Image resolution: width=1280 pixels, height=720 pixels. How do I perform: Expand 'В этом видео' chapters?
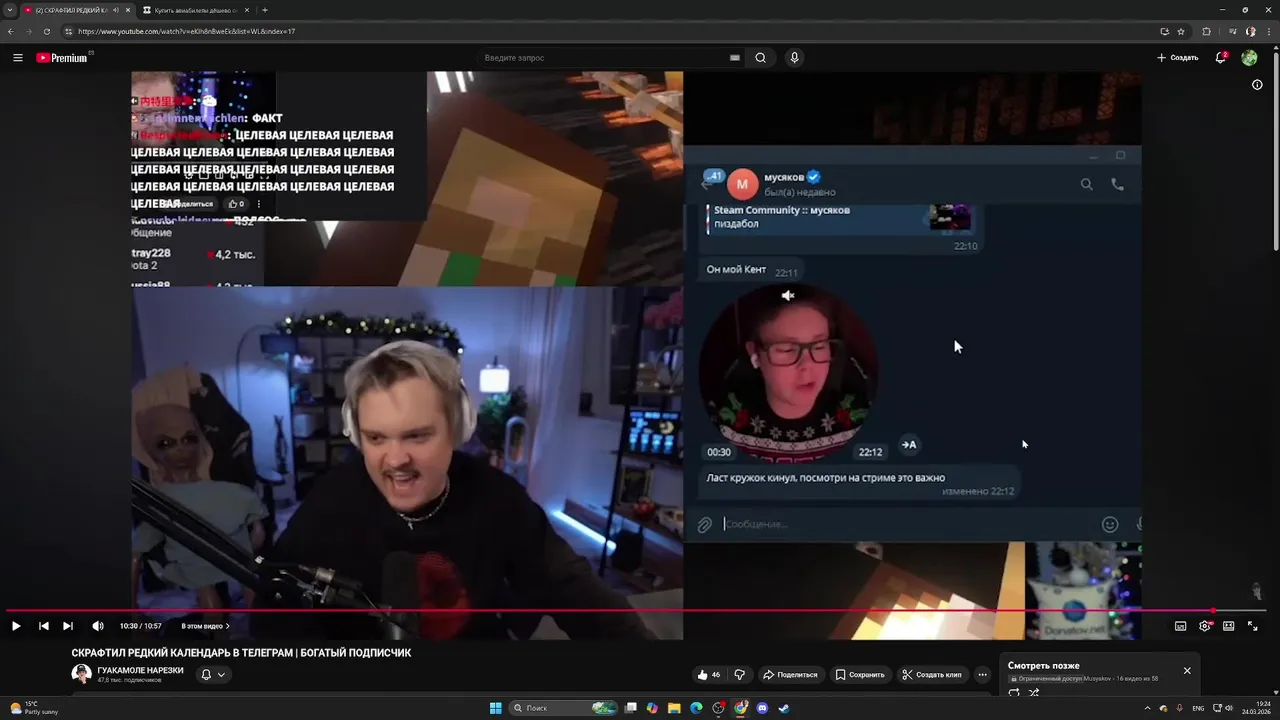click(x=205, y=626)
